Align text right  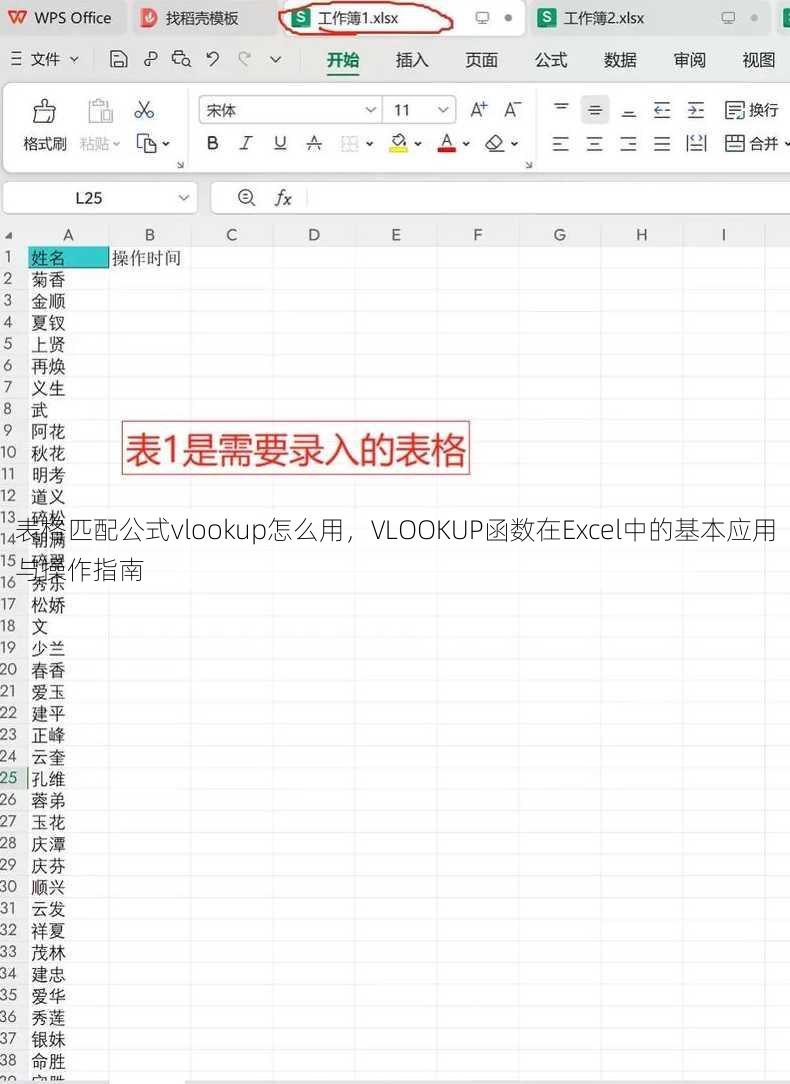(628, 144)
